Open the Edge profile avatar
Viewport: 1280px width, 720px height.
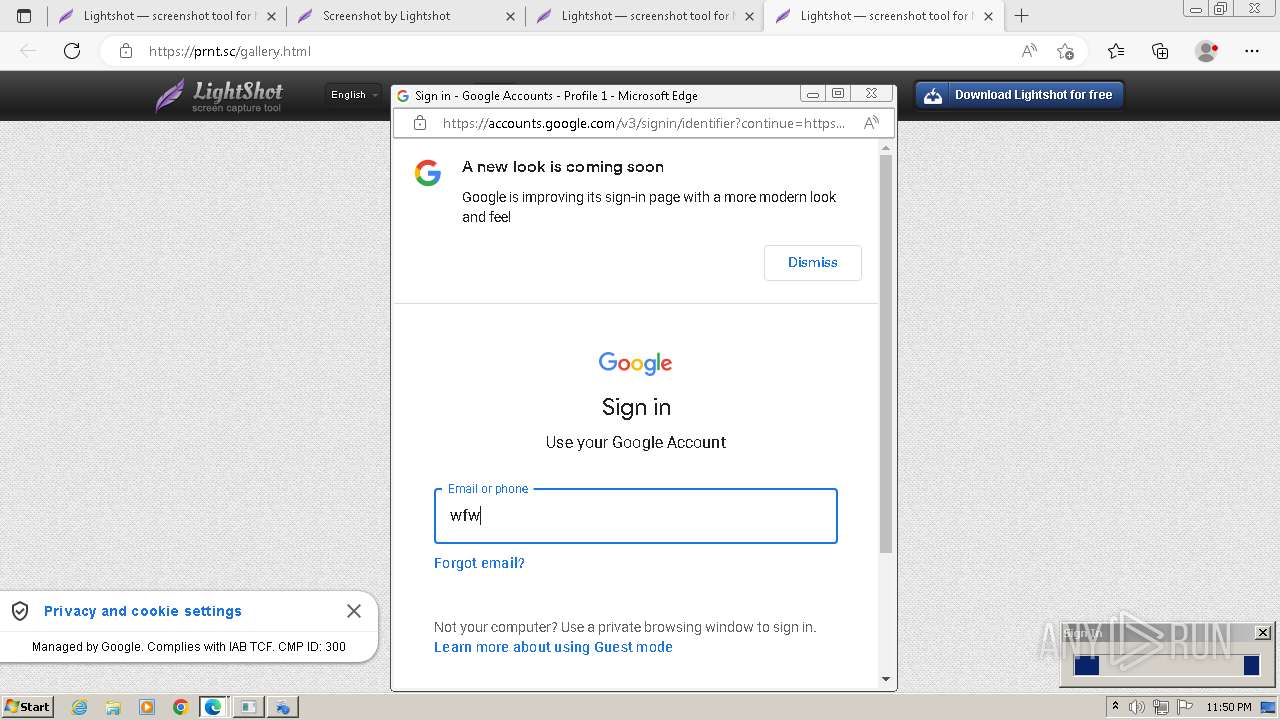tap(1207, 51)
